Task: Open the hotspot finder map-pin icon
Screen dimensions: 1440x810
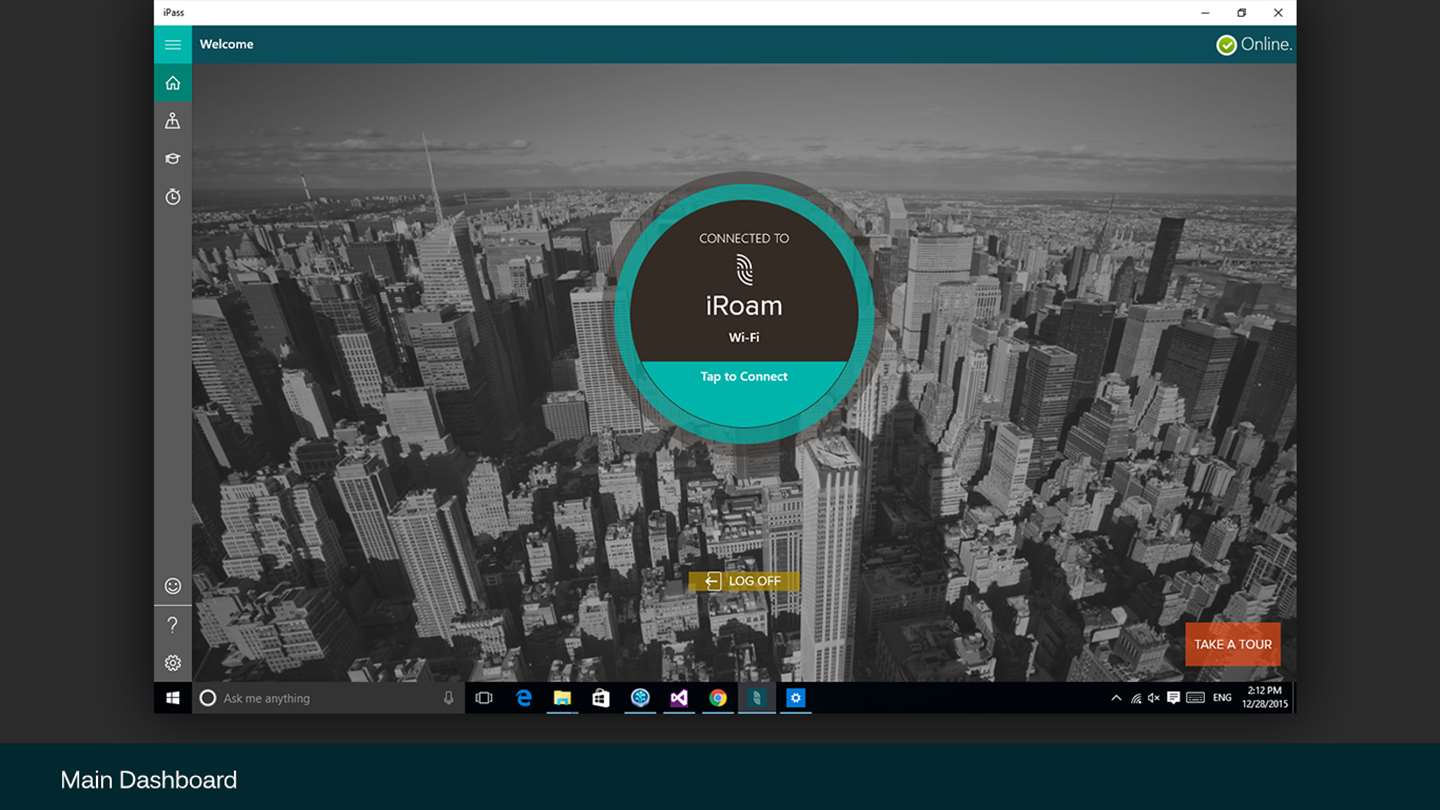Action: 173,121
